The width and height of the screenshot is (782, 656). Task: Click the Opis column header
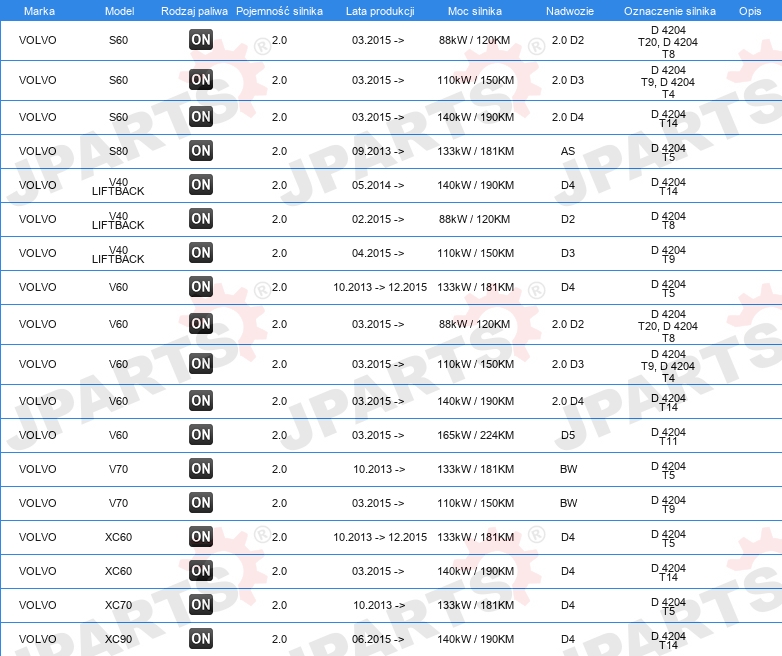coord(750,11)
